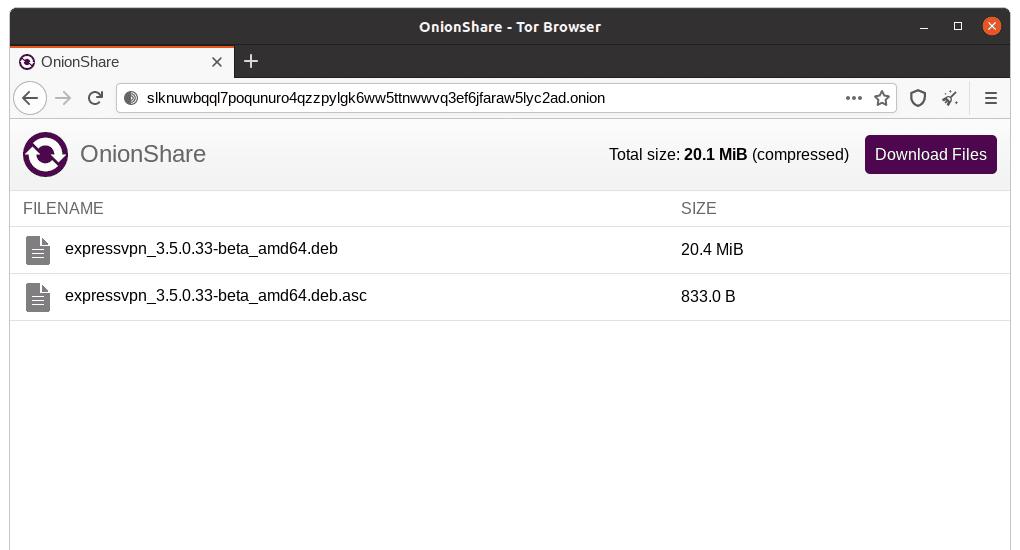Click the back arrow navigation button
Image resolution: width=1020 pixels, height=550 pixels.
coord(30,98)
